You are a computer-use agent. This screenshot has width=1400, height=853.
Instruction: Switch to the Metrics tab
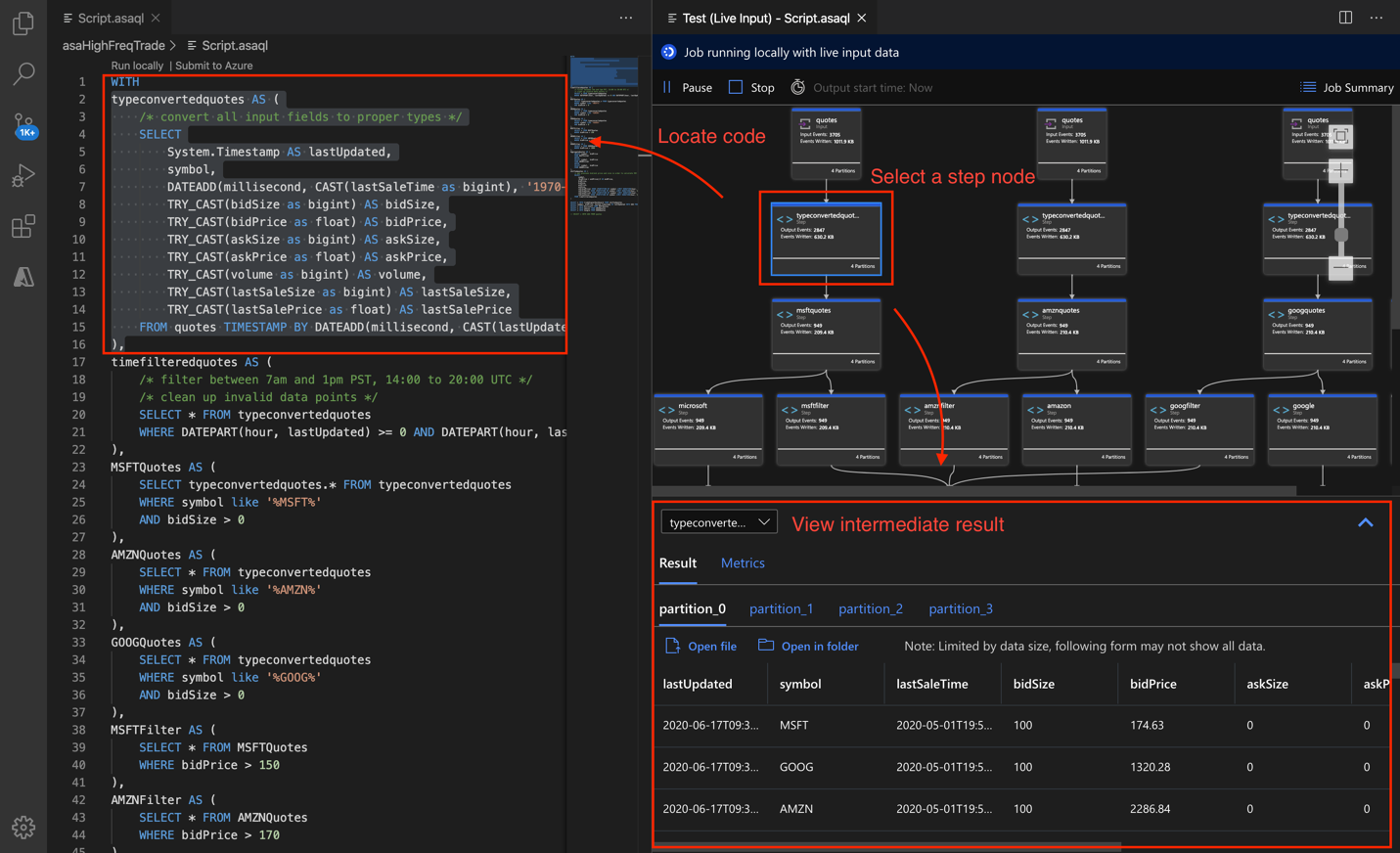(743, 562)
